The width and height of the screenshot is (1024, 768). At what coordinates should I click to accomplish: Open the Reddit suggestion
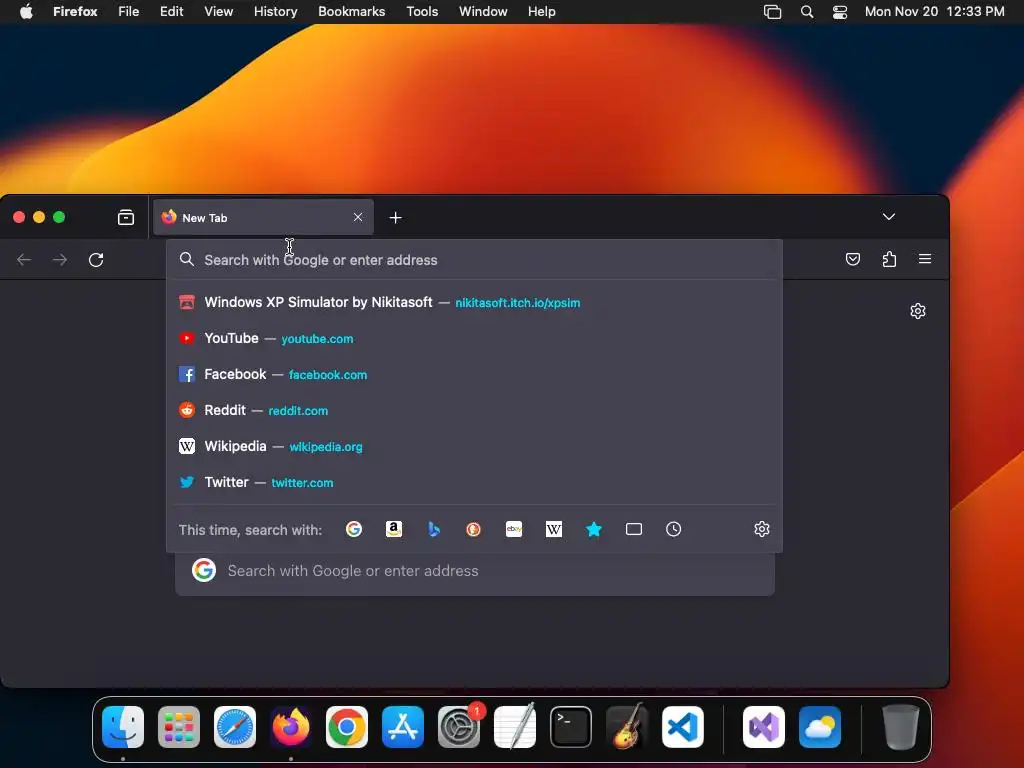tap(475, 410)
